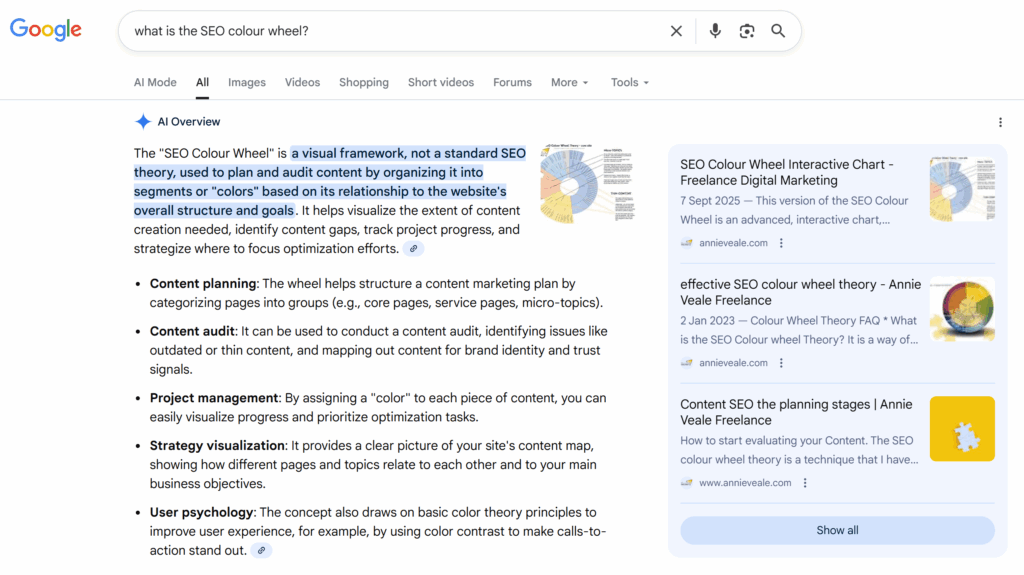Switch to the Images tab
The height and width of the screenshot is (575, 1024).
[x=247, y=82]
